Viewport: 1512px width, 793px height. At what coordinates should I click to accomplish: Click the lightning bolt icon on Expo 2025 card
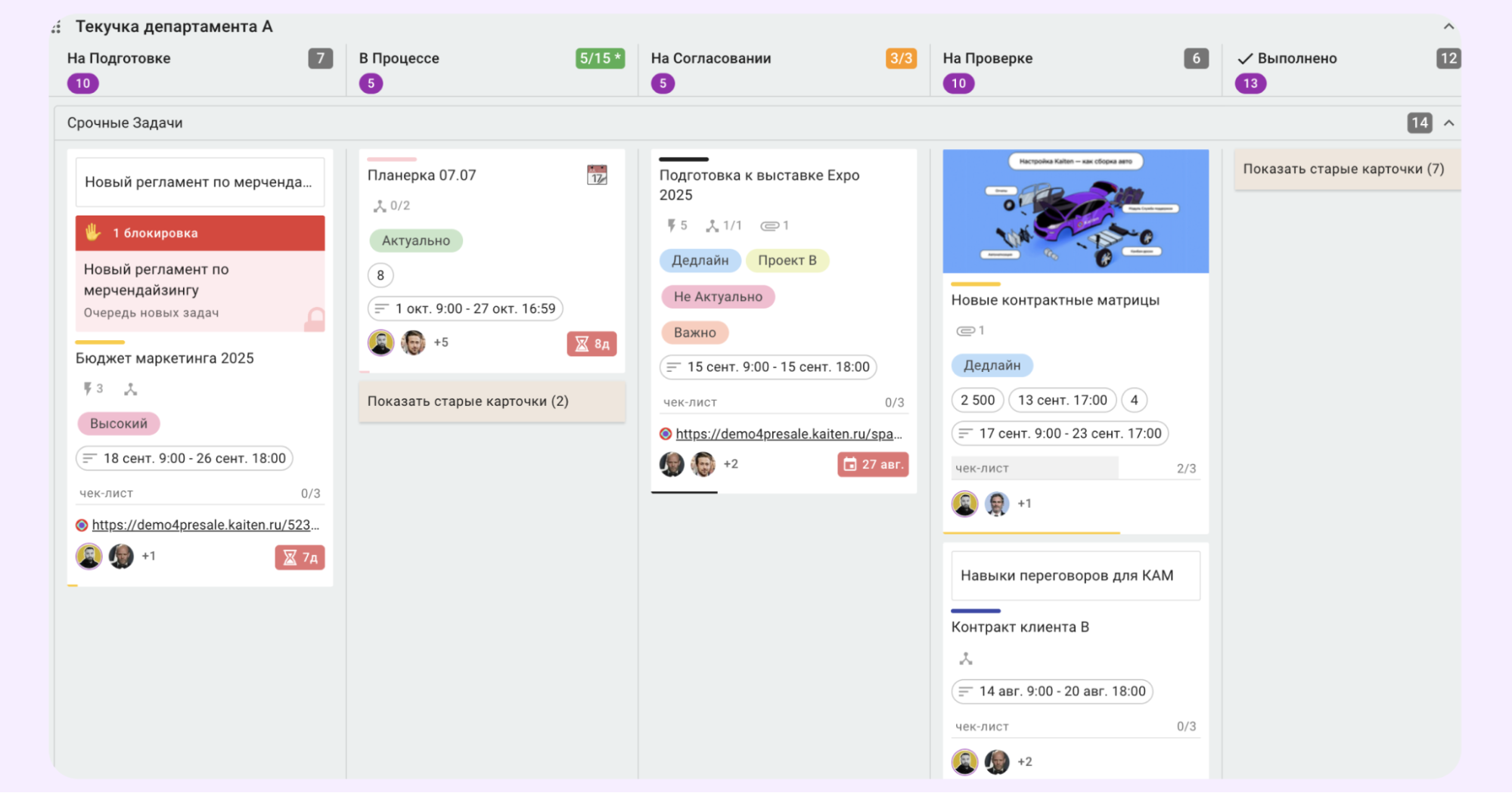click(671, 225)
